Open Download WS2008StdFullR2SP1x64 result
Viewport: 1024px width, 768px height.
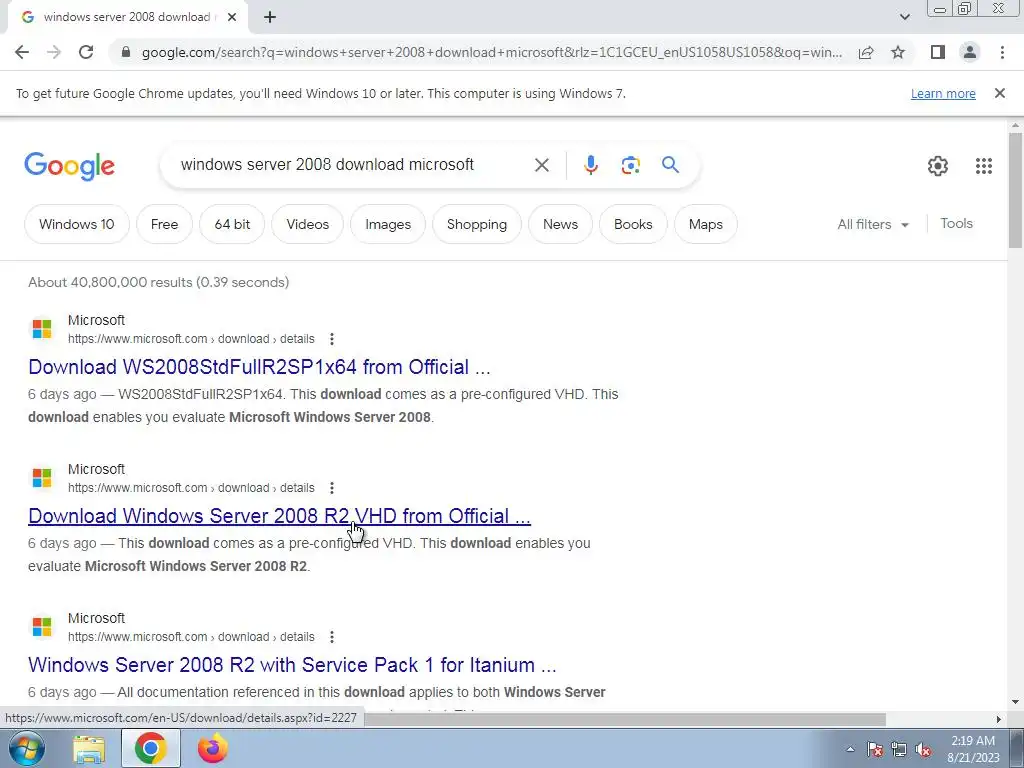pyautogui.click(x=259, y=367)
